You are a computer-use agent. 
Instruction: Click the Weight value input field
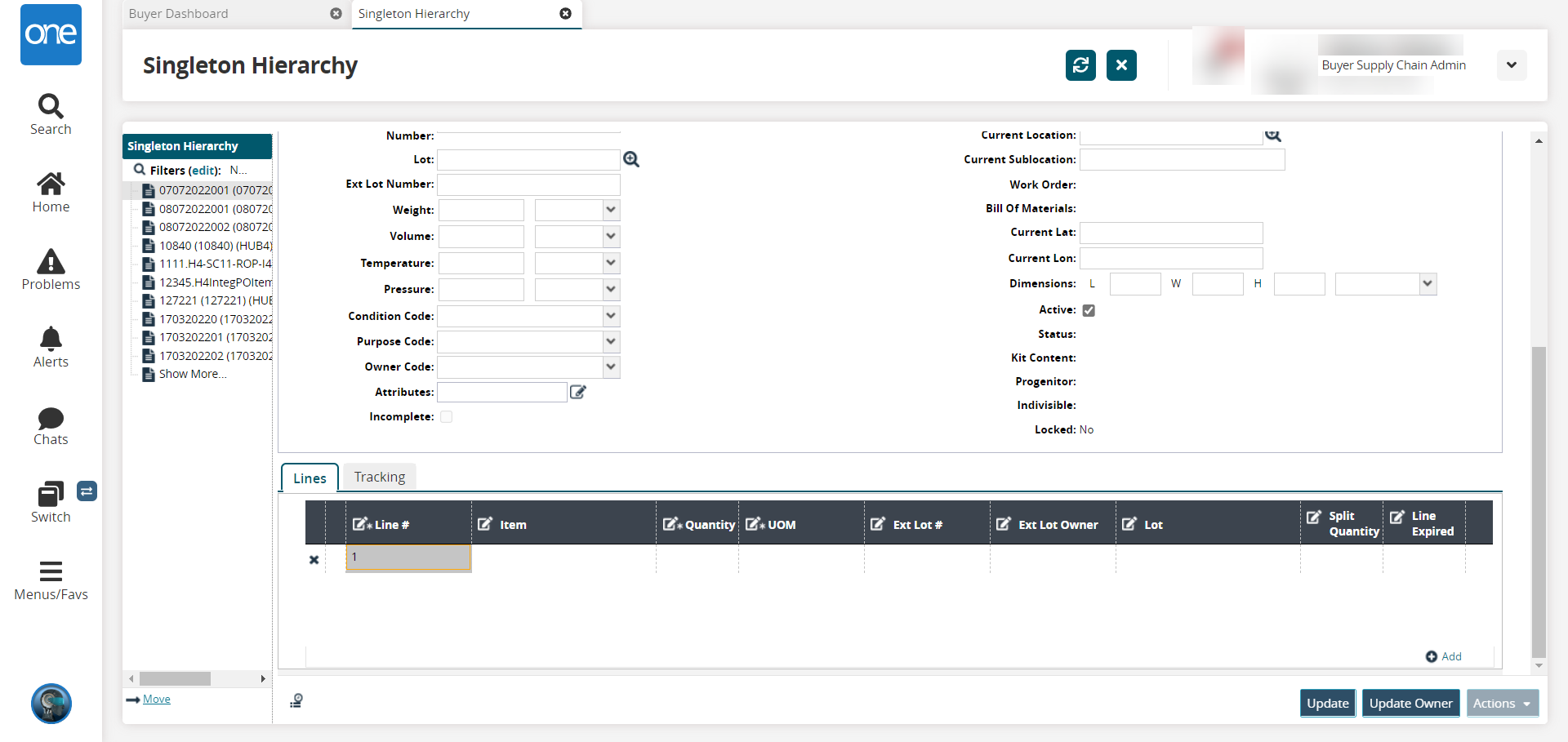click(481, 211)
